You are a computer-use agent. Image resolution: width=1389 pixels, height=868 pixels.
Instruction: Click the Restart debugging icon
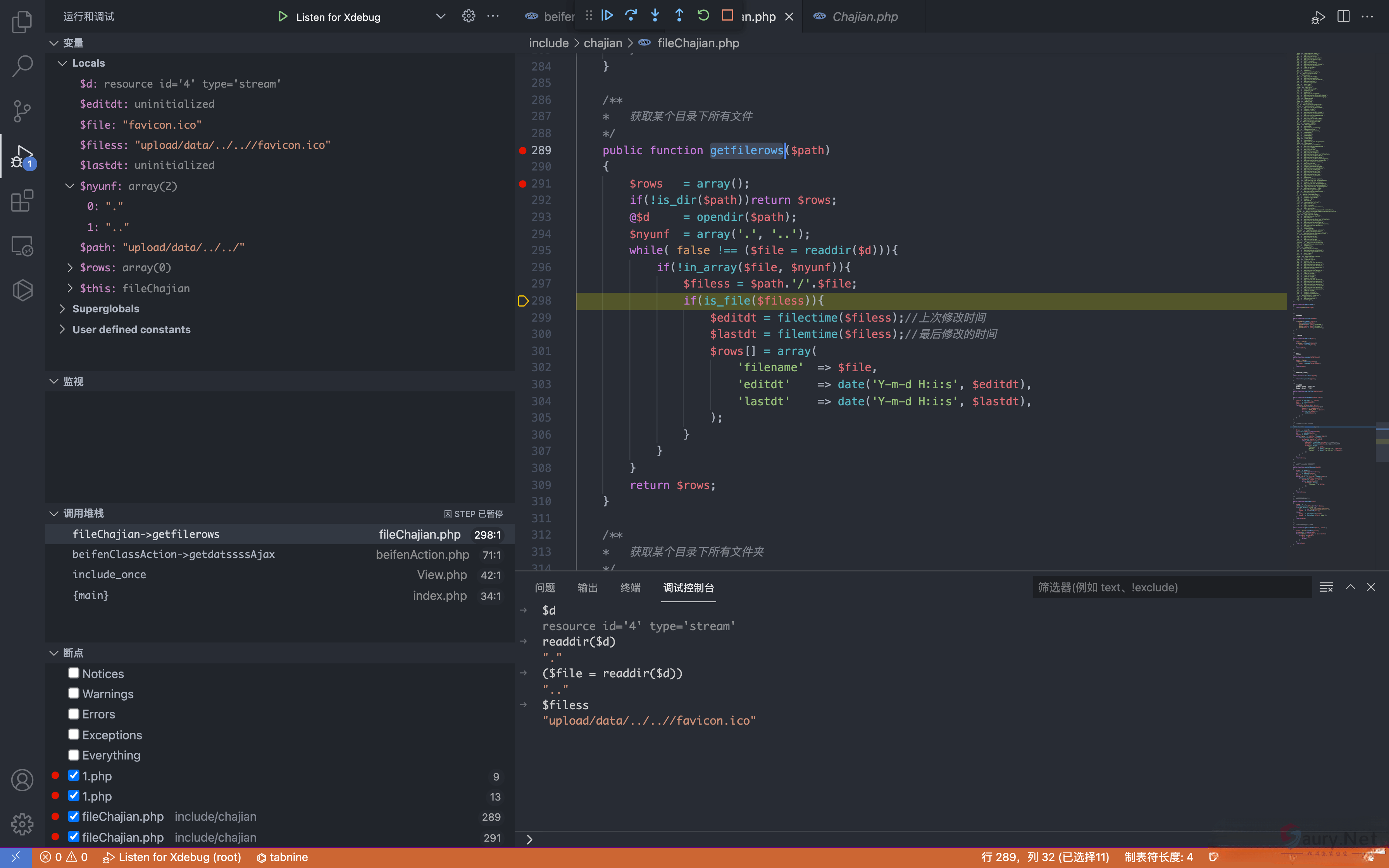(x=703, y=15)
